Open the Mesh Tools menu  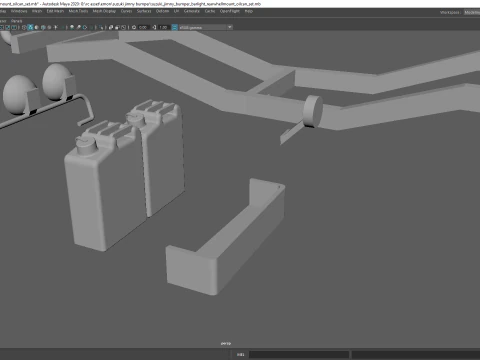(x=78, y=11)
